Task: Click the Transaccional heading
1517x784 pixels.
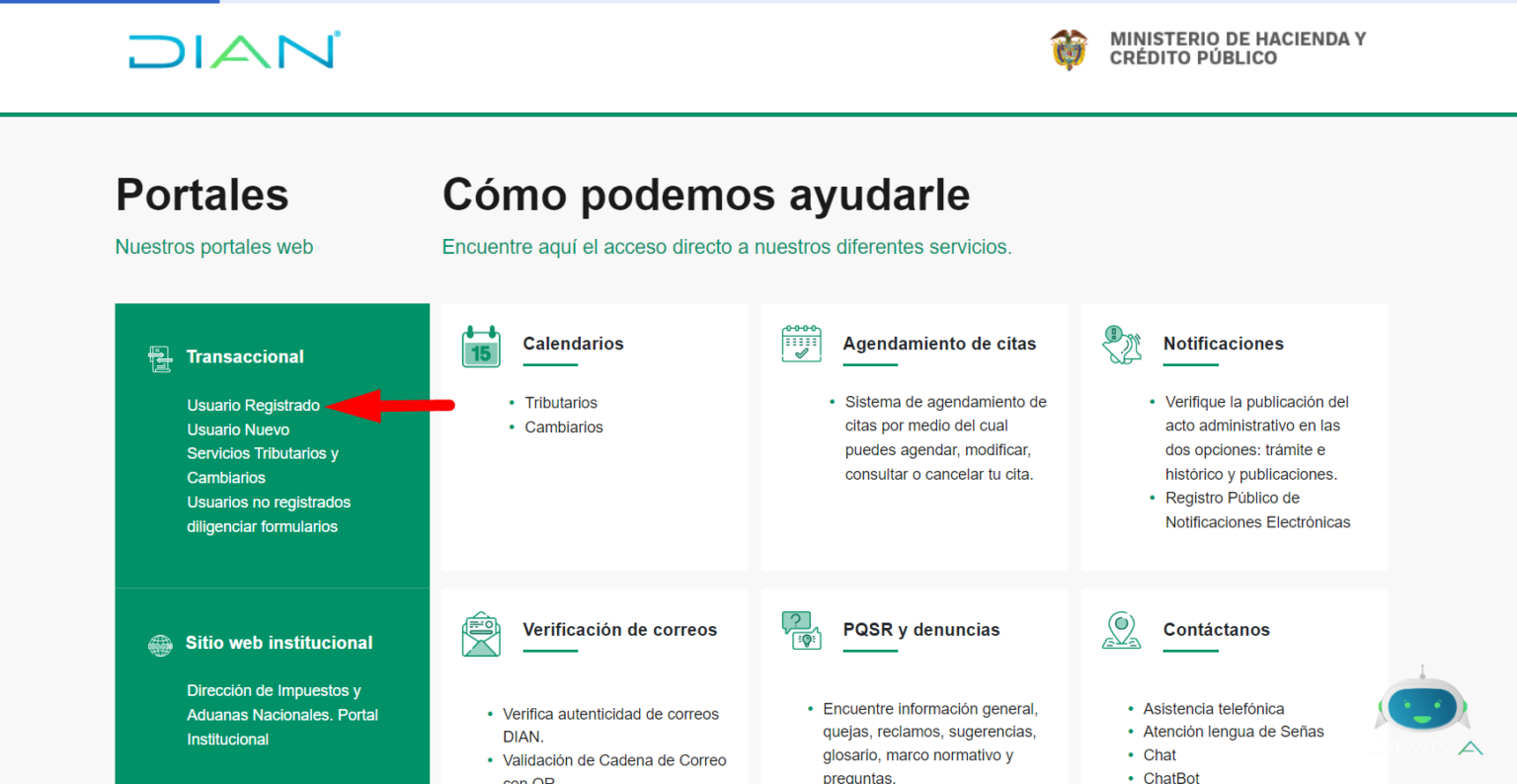Action: click(245, 357)
